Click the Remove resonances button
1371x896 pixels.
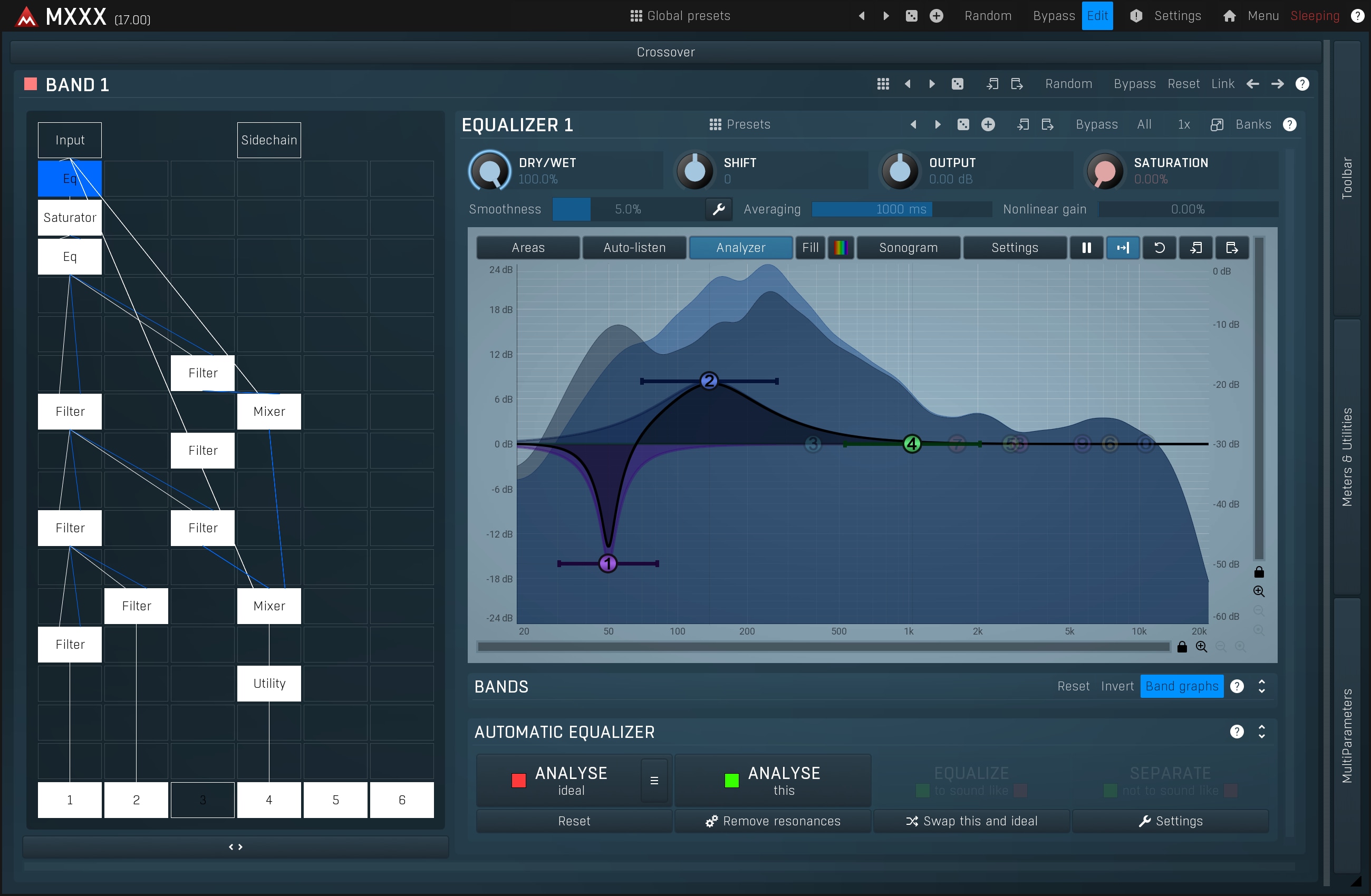773,821
